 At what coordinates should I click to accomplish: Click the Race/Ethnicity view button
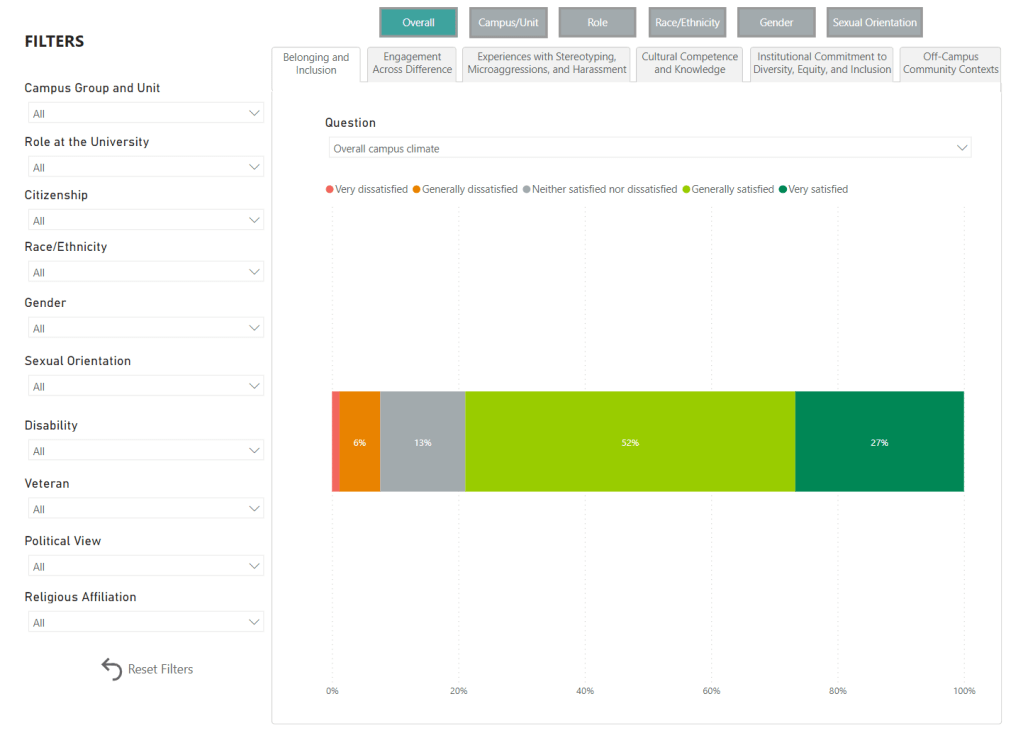click(687, 22)
